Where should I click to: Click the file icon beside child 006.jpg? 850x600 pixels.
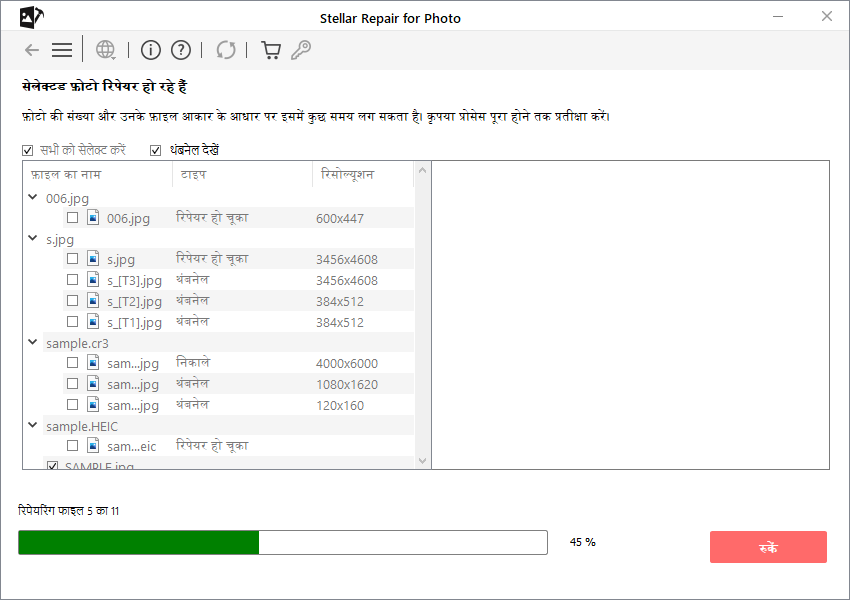93,217
